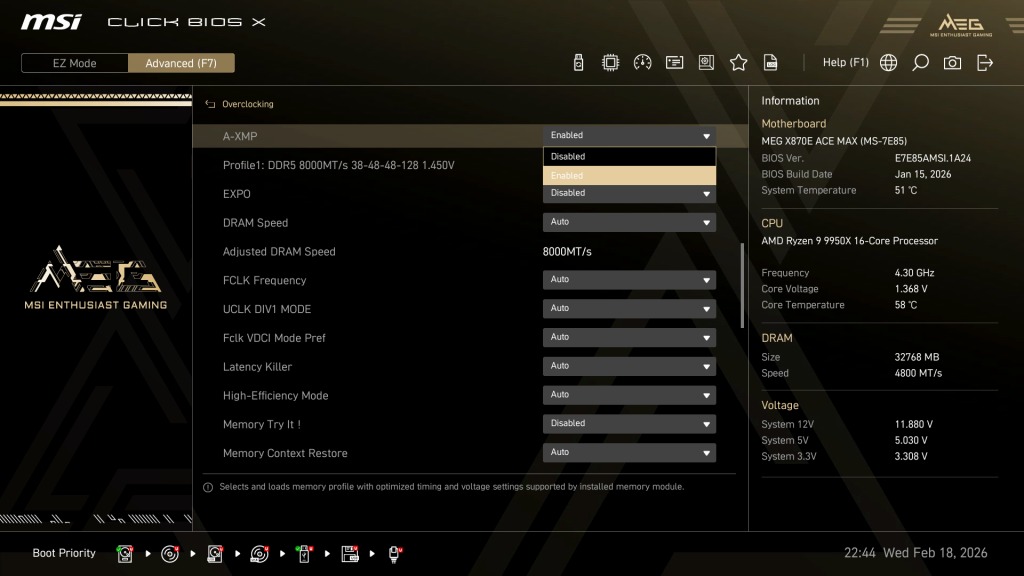Open the Fclk VDCI Mode Pref dropdown
This screenshot has width=1024, height=576.
point(629,337)
